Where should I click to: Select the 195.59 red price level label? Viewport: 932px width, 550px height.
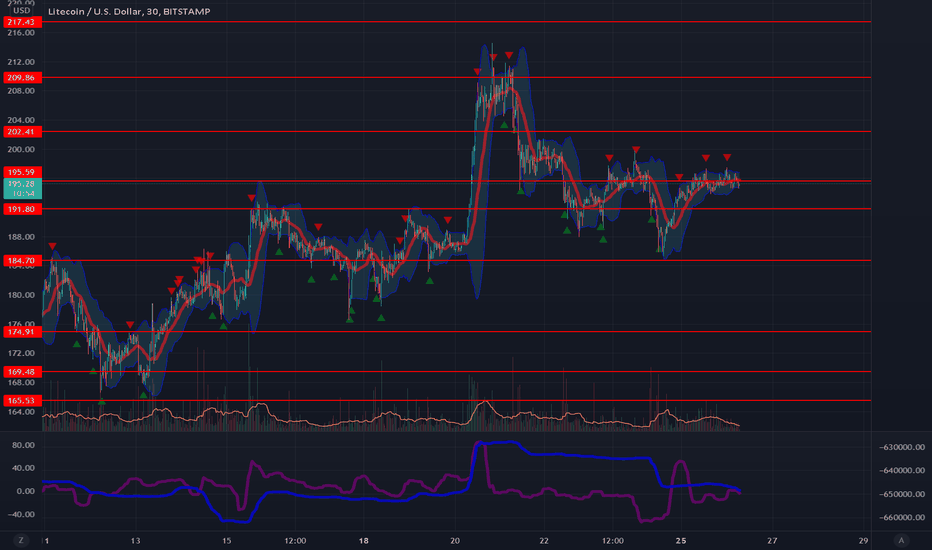tap(22, 172)
